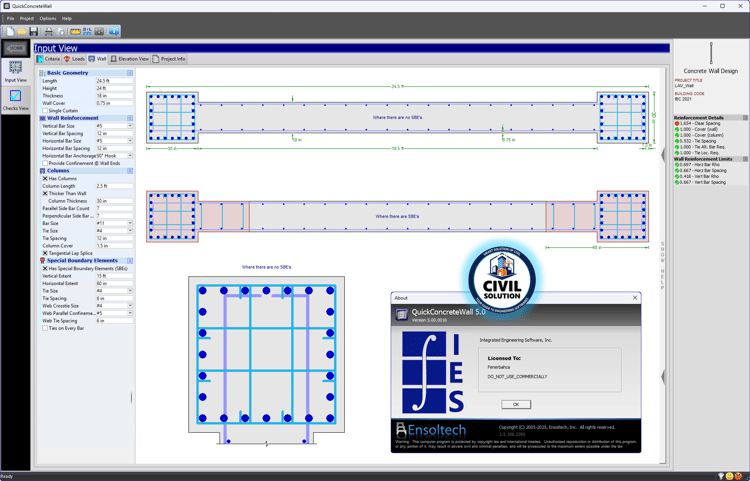The height and width of the screenshot is (481, 750).
Task: Click the blue info bubble icon
Action: 114,32
